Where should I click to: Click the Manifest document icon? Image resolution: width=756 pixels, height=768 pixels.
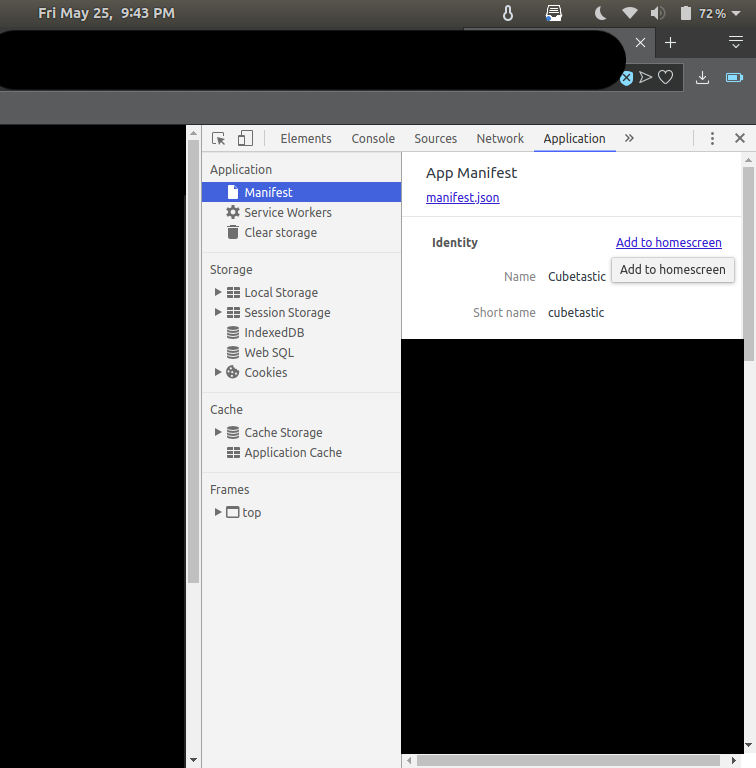233,192
